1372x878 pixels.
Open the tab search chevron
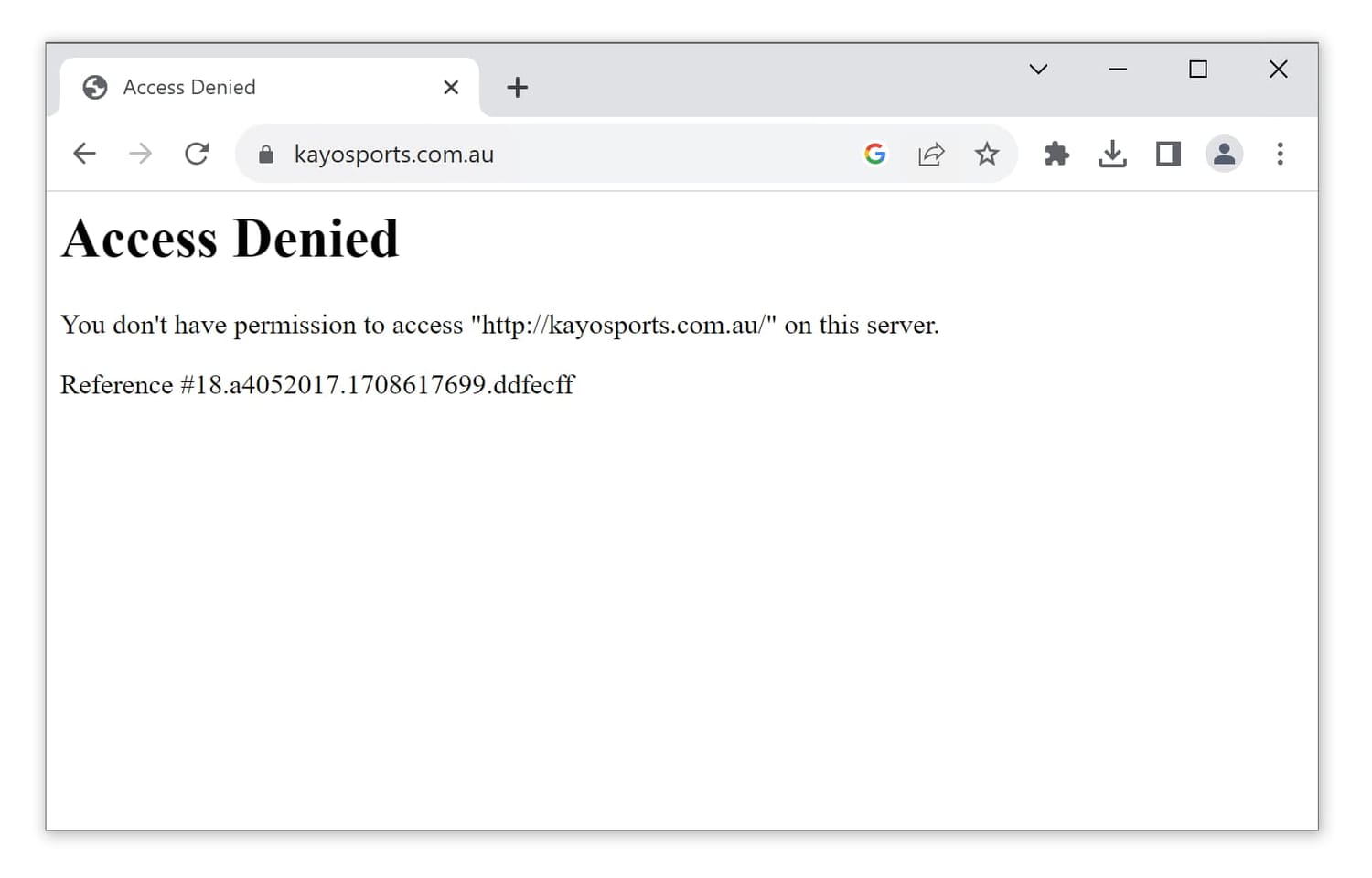(x=1038, y=70)
